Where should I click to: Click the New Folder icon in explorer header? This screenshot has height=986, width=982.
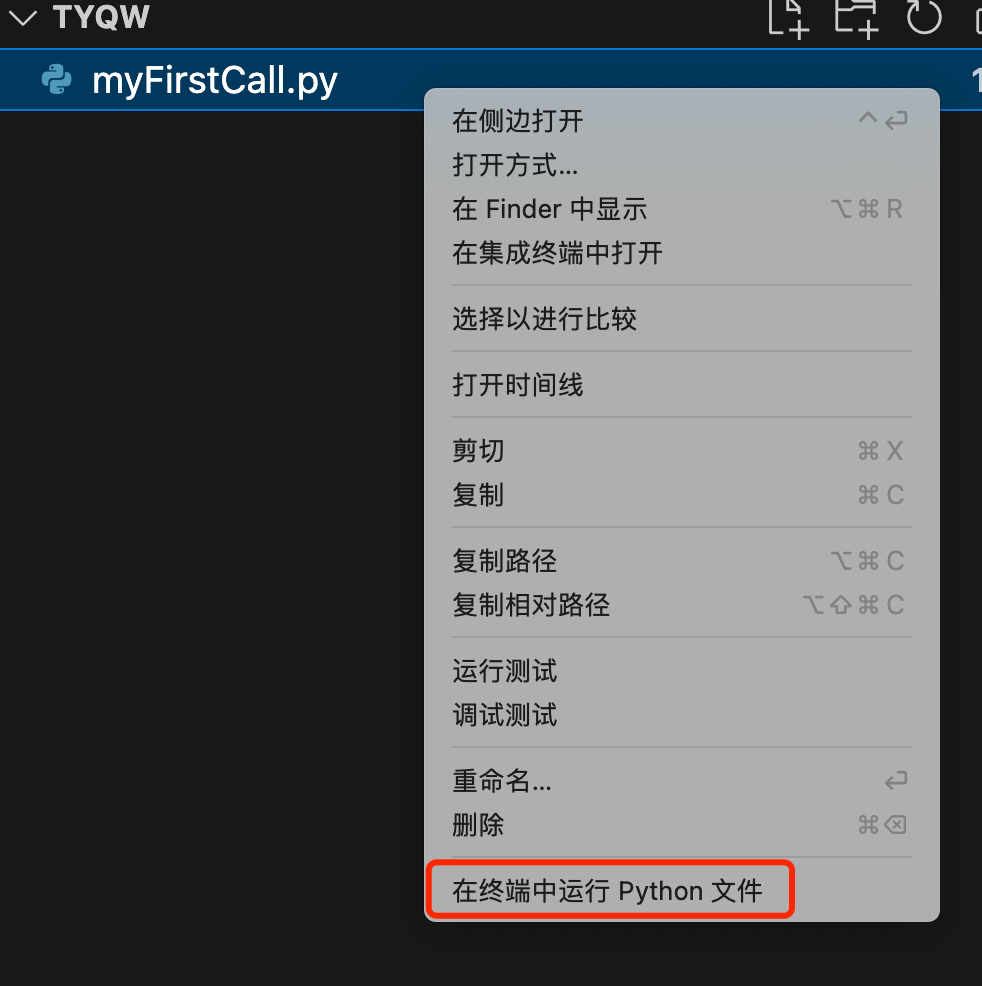click(x=856, y=18)
